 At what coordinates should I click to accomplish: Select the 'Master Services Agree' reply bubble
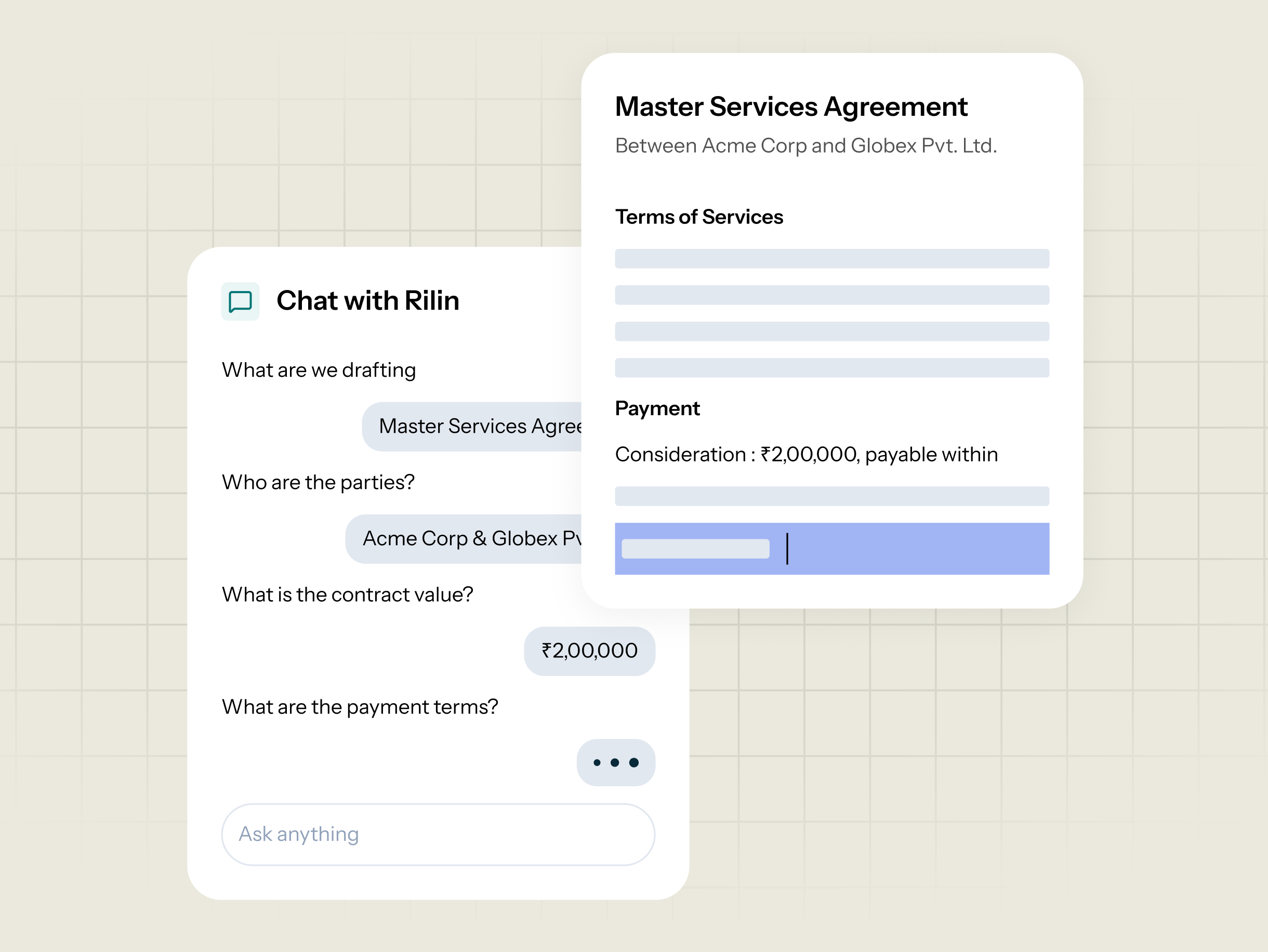472,427
